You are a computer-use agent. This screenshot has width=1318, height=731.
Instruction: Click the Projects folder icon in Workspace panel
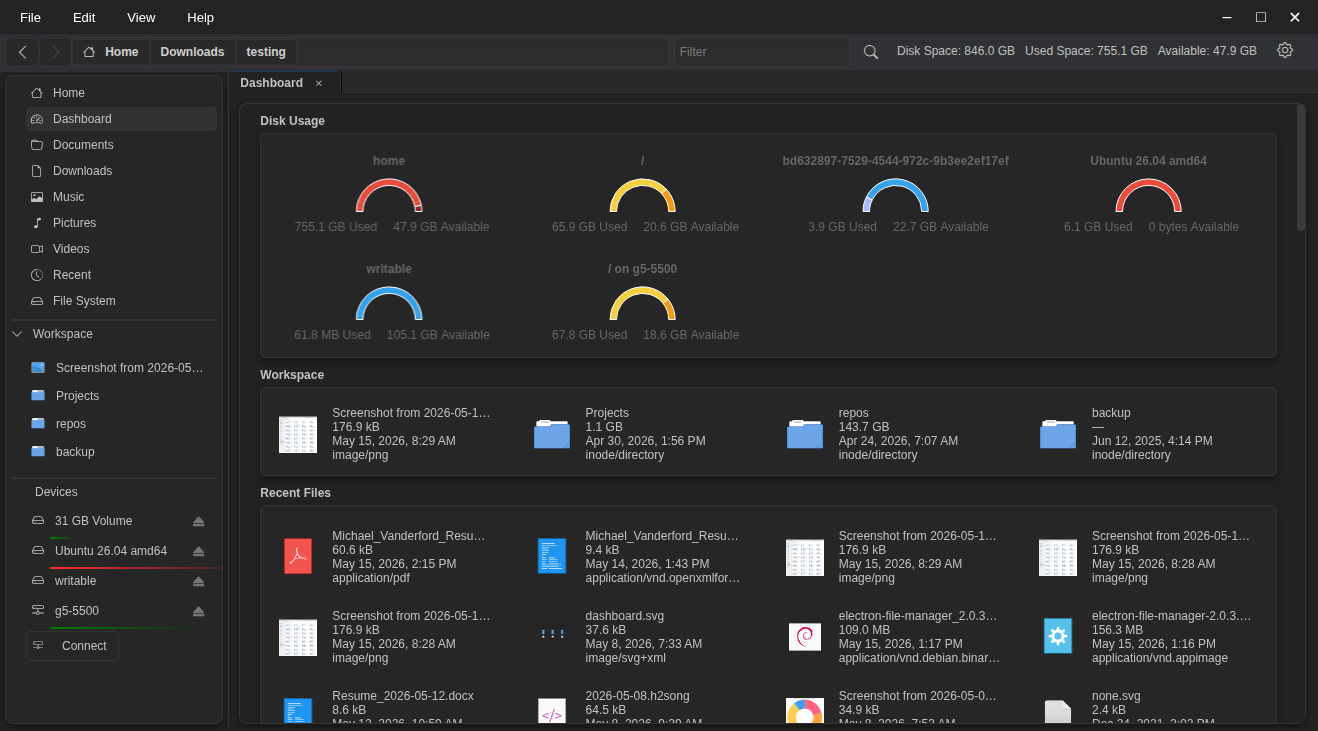pos(551,434)
